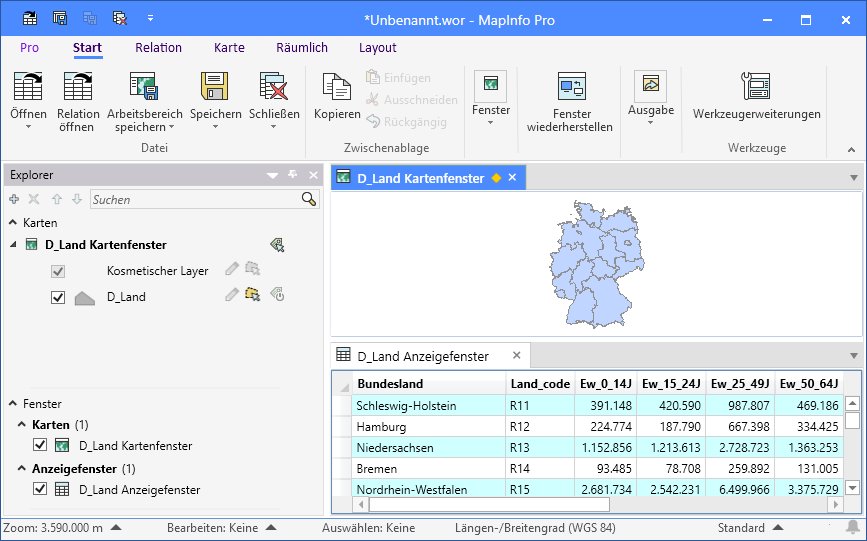Click selectable icon on Kosmetischer Layer

253,269
